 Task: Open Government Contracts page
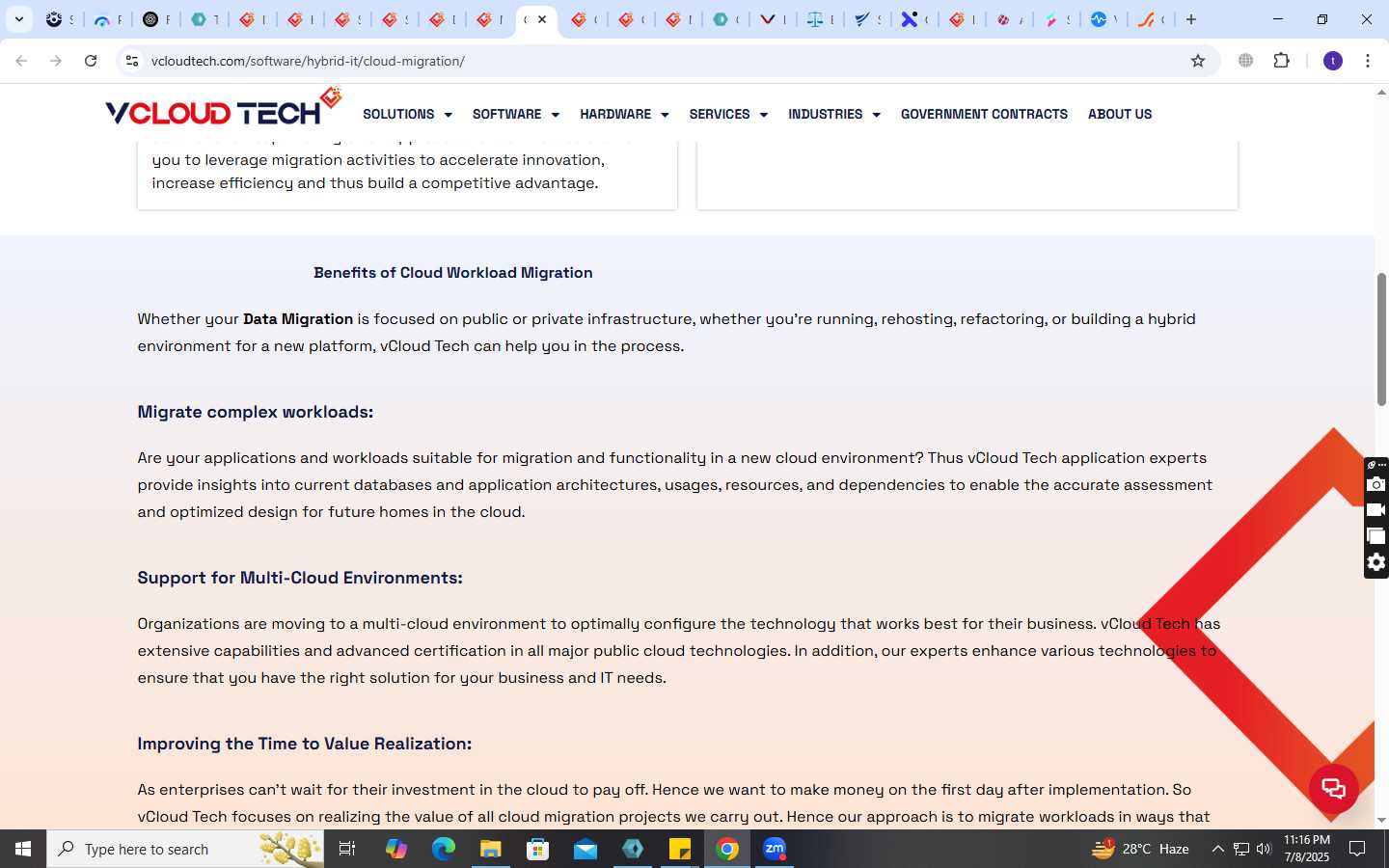[x=984, y=114]
